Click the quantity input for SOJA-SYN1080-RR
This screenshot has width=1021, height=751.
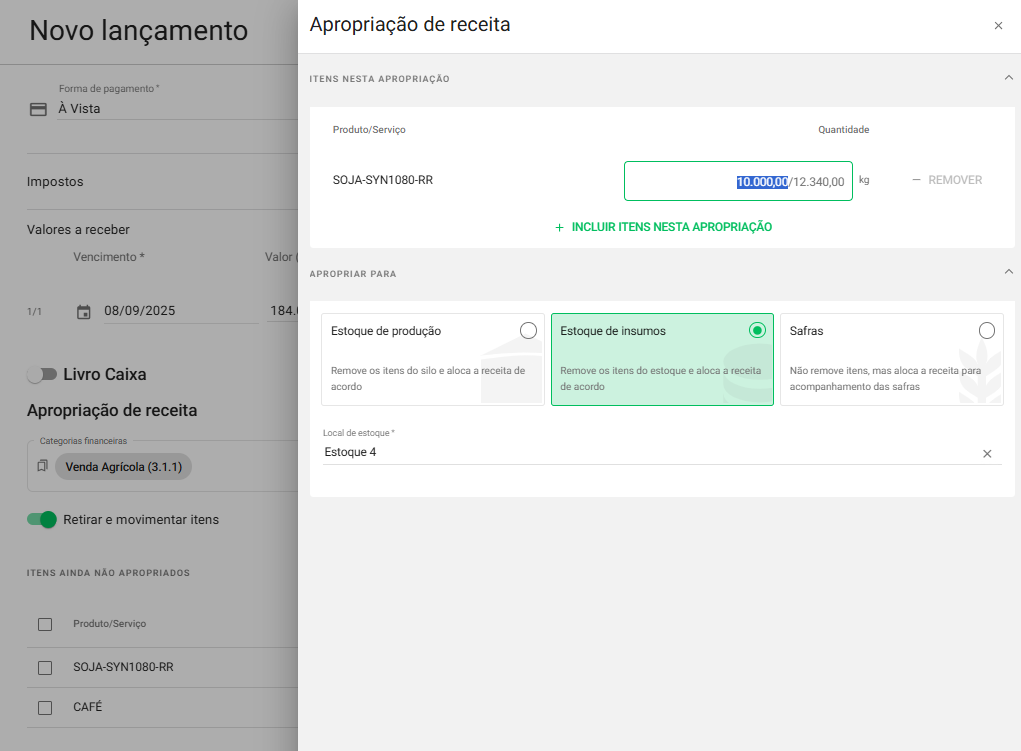pyautogui.click(x=737, y=182)
